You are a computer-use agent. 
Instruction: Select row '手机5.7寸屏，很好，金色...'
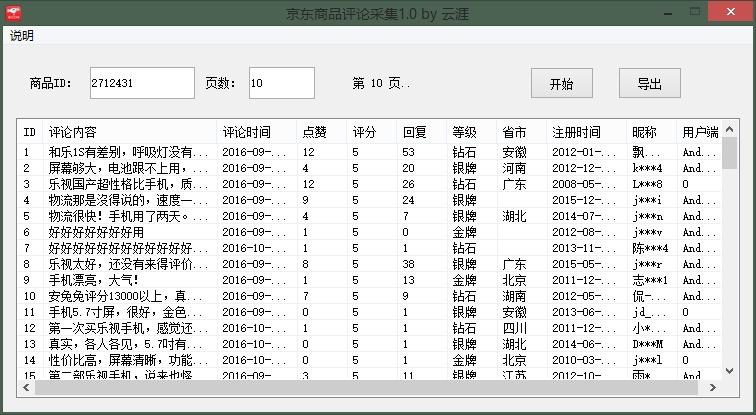pos(370,312)
